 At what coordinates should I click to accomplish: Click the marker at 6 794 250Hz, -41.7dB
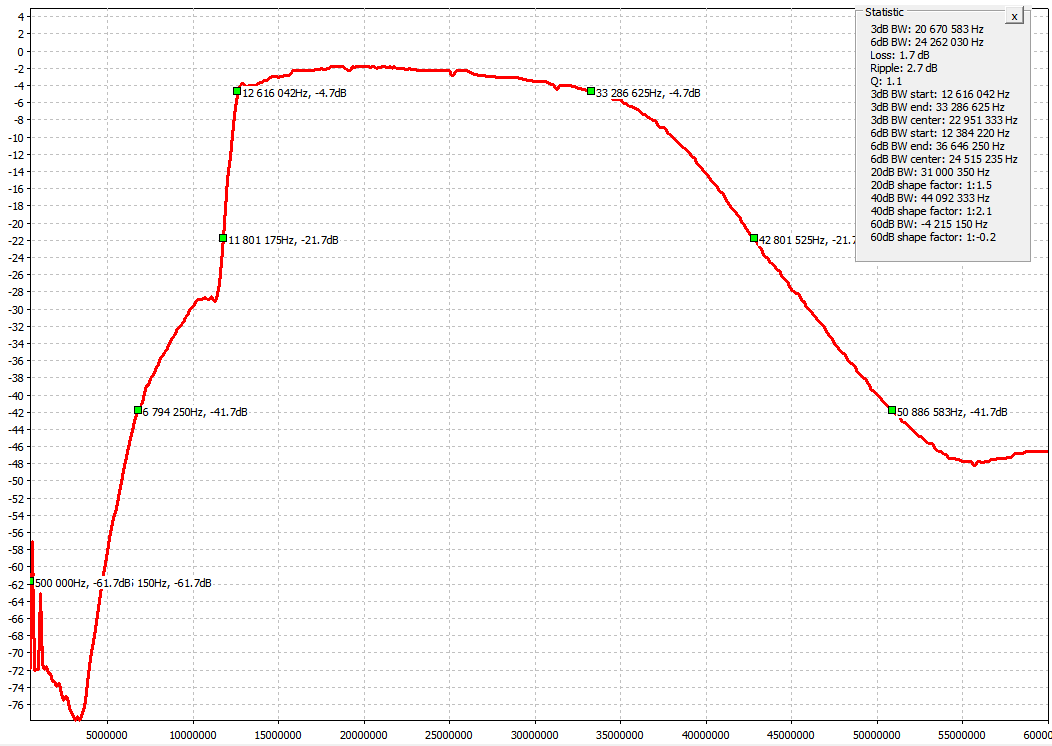tap(137, 410)
